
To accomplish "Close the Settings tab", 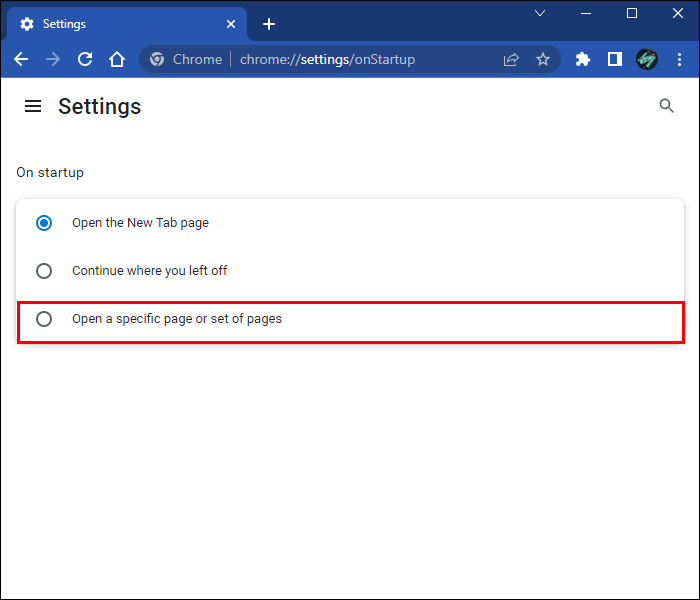I will click(x=231, y=24).
